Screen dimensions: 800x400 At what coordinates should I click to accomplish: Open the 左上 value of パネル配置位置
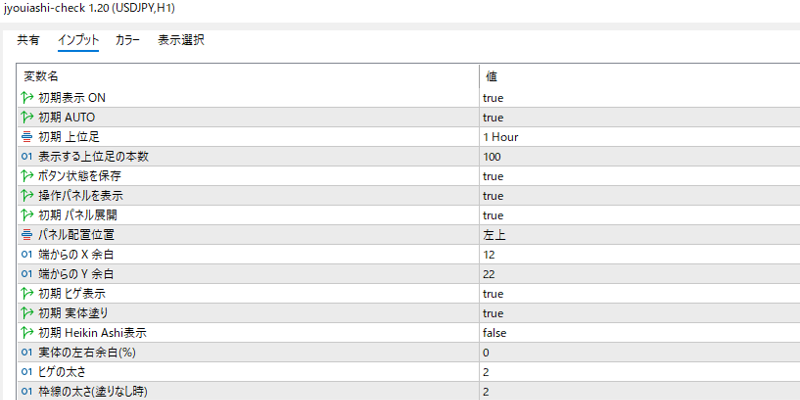tap(640, 235)
